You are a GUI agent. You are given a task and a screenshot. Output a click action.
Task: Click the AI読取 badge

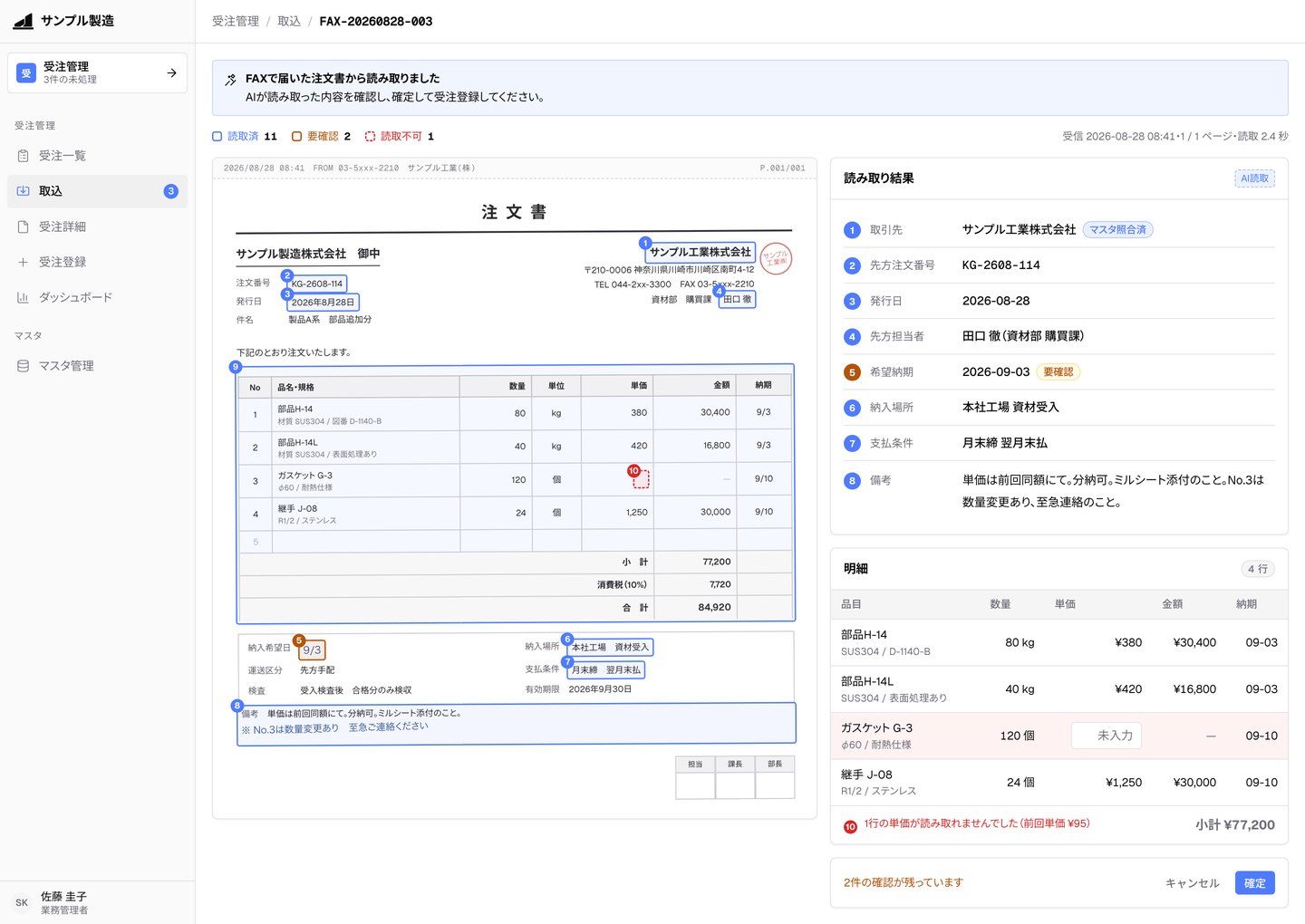pos(1254,178)
